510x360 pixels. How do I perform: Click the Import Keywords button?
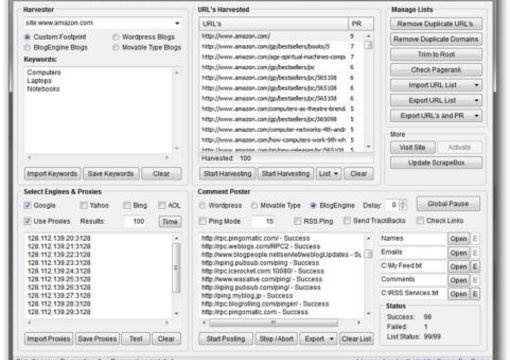[x=52, y=174]
